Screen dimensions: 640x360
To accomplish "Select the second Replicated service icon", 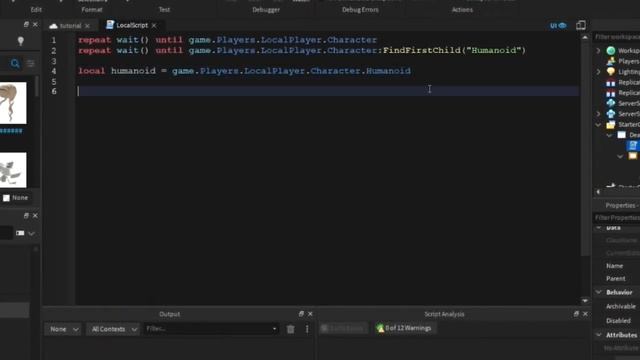I will click(x=611, y=93).
